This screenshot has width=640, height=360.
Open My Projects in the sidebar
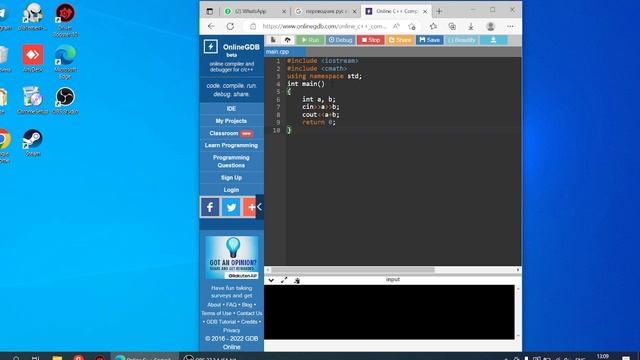pos(231,121)
